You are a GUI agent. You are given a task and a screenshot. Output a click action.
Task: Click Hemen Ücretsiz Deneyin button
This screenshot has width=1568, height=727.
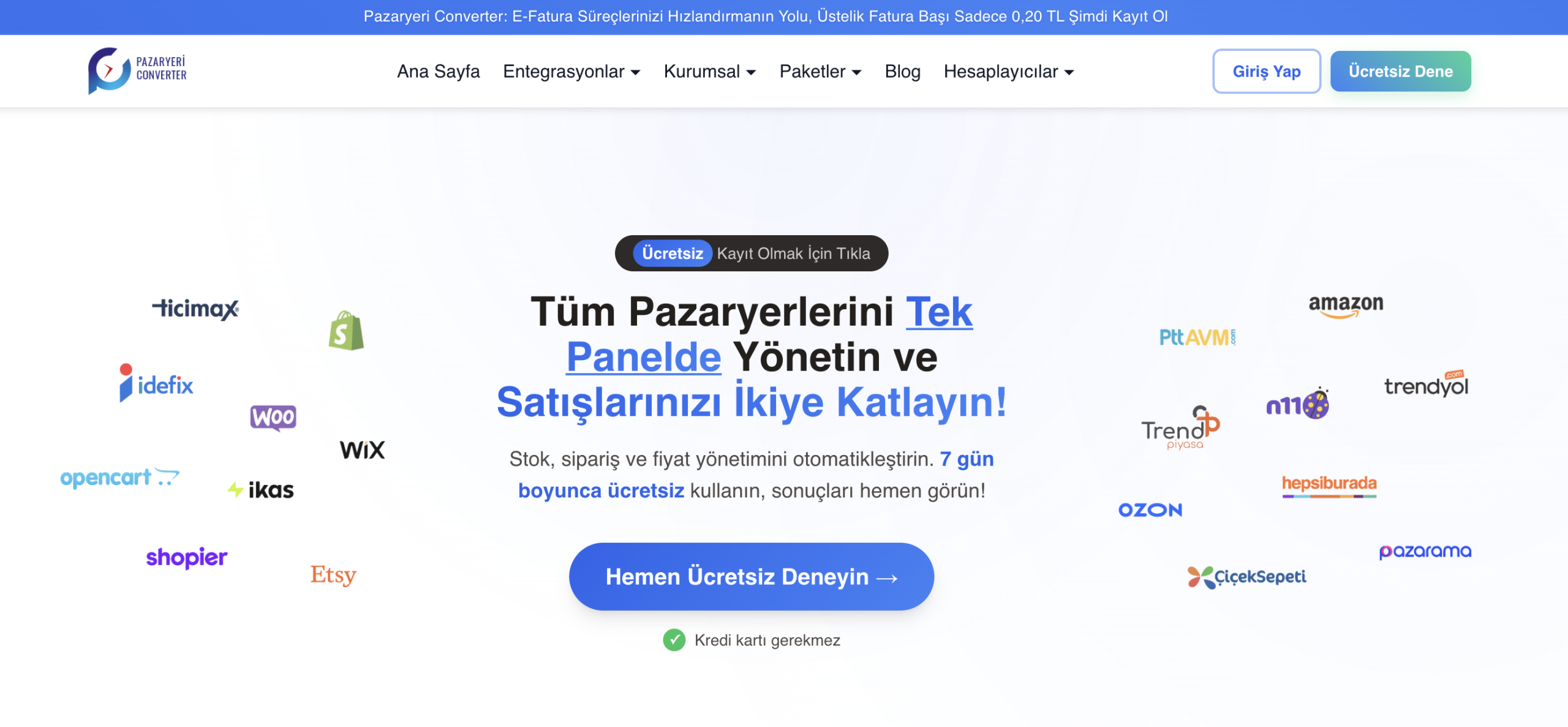tap(752, 576)
